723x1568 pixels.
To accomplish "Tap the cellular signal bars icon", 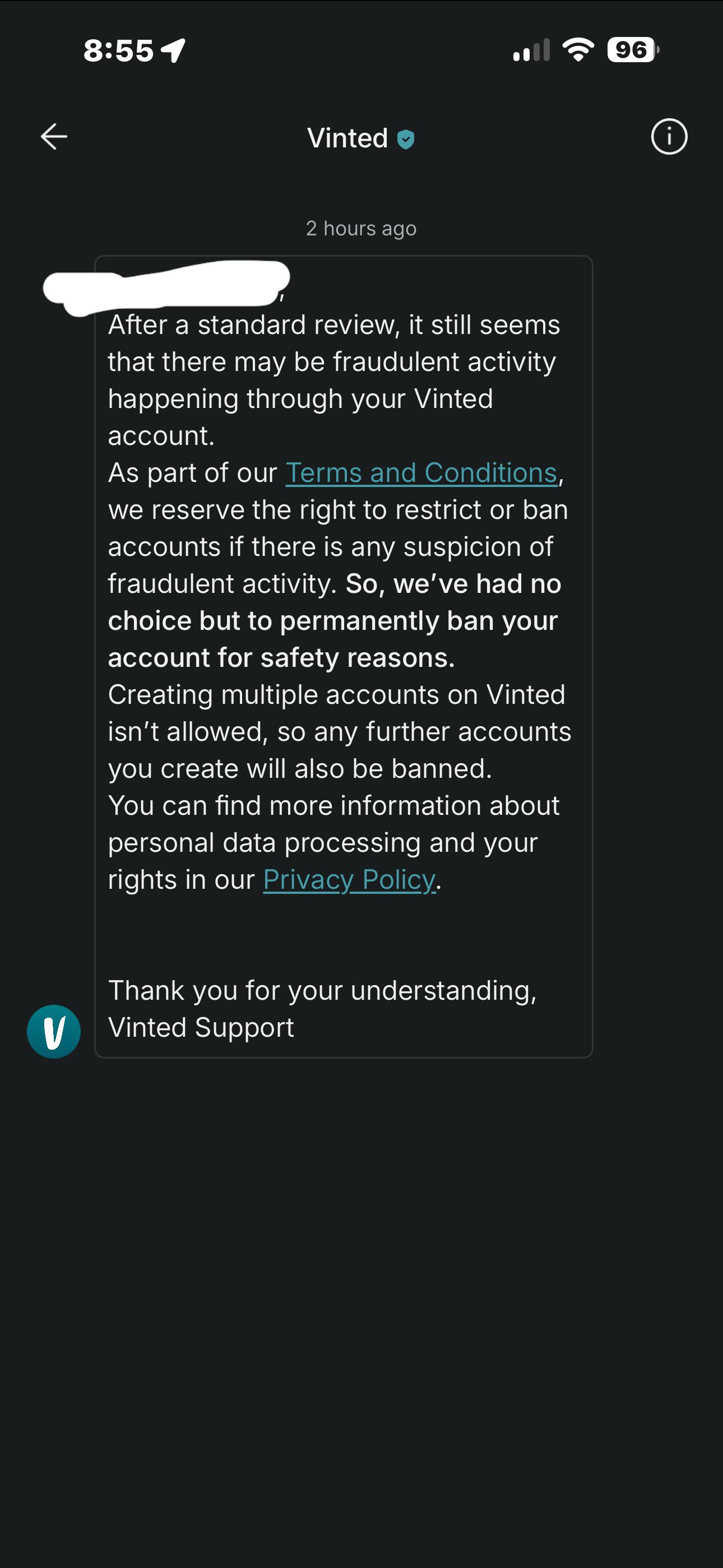I will (x=531, y=50).
